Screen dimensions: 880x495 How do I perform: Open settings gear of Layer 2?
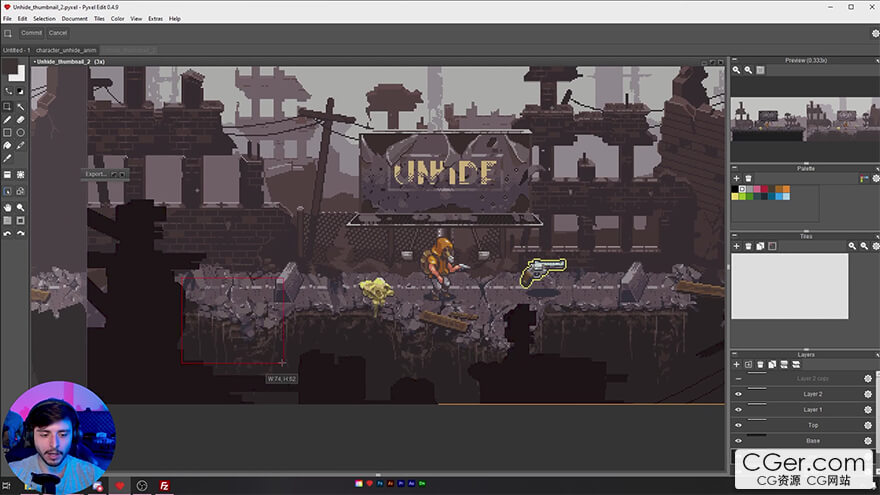click(868, 395)
